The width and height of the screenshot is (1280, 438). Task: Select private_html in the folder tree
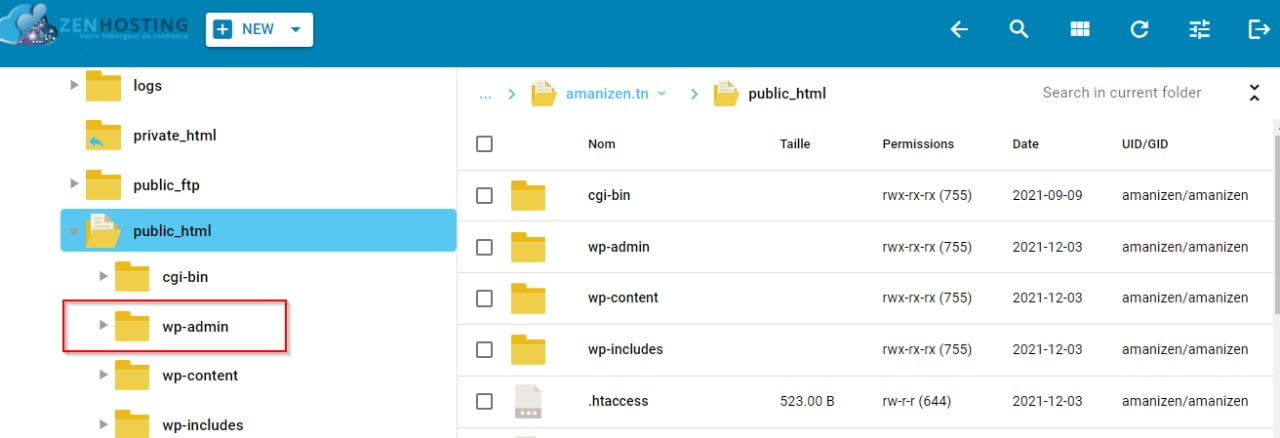click(174, 135)
